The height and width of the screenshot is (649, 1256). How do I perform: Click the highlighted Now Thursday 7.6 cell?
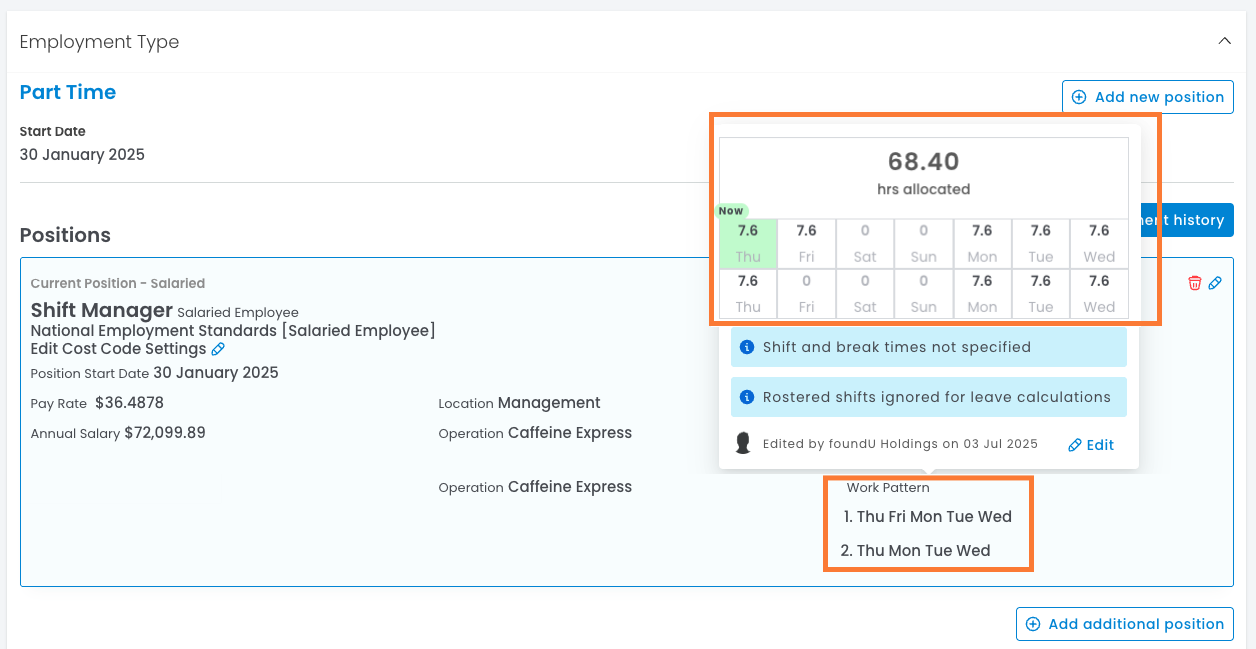748,243
